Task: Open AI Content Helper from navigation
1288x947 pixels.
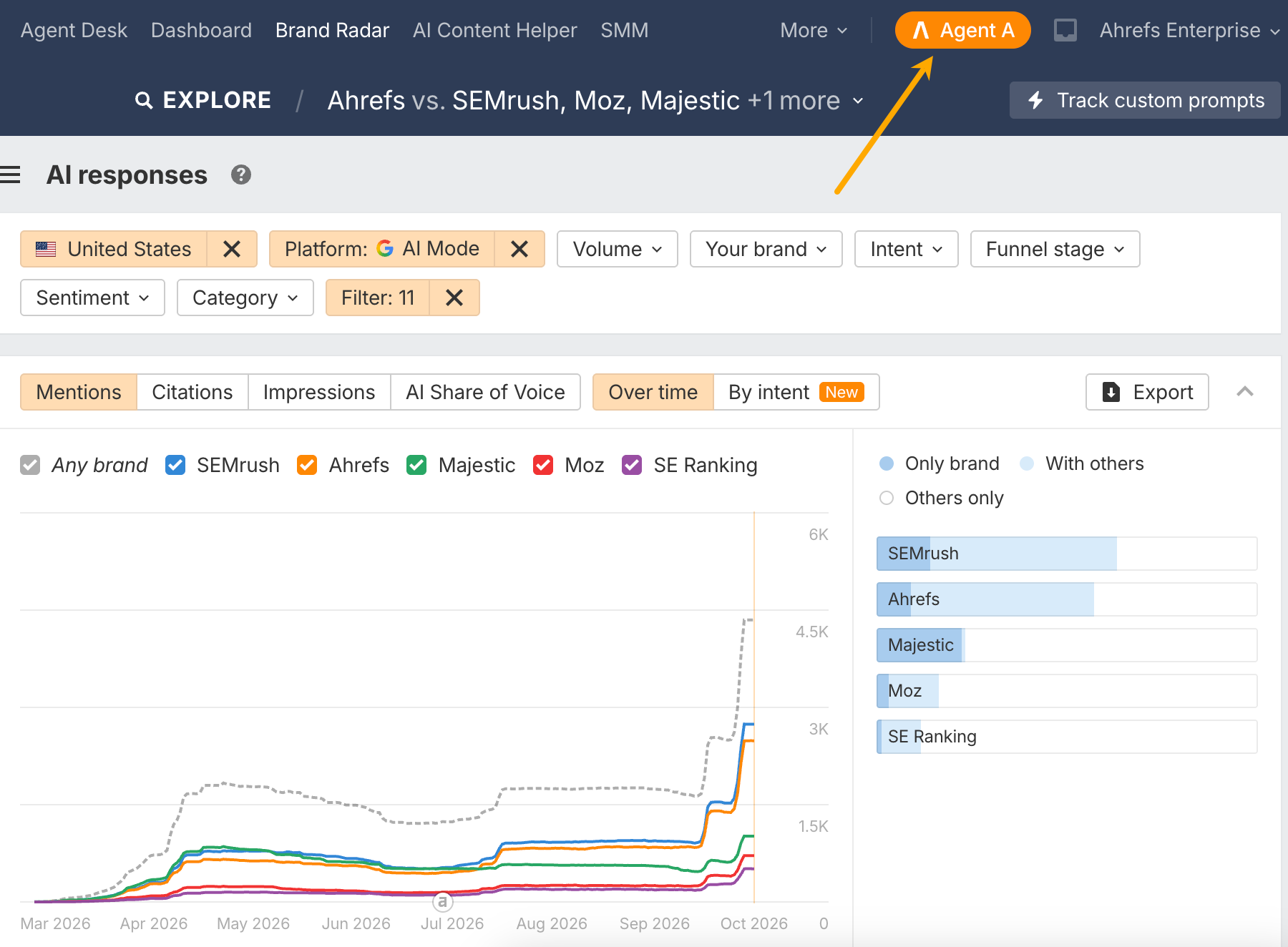Action: point(494,30)
